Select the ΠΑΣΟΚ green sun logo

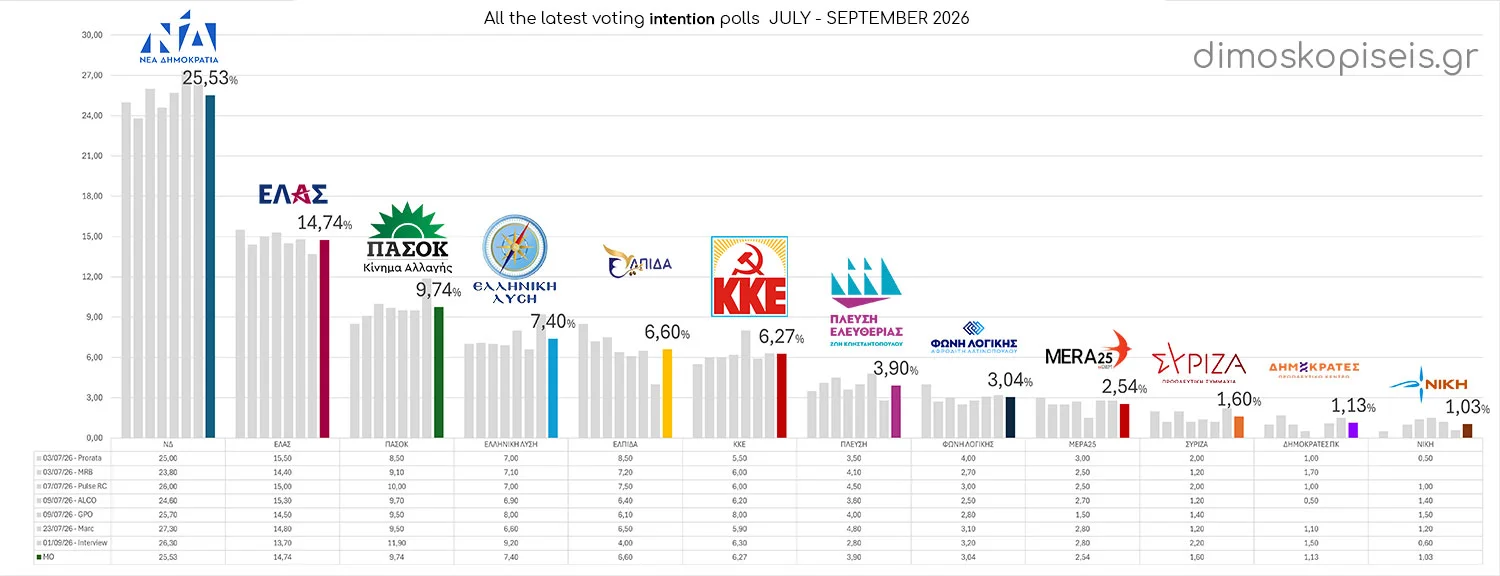408,238
